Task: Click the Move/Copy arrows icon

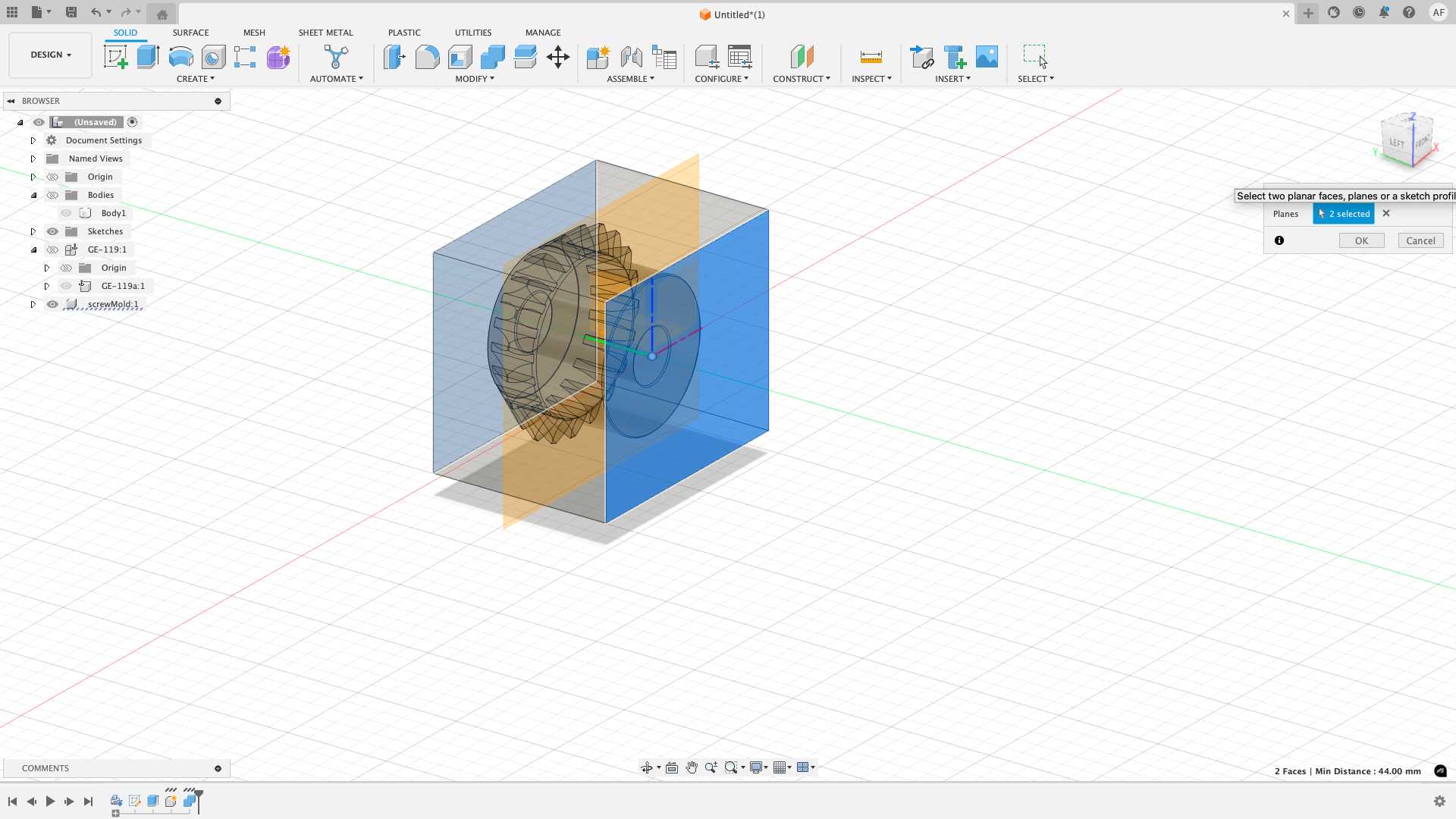Action: coord(558,57)
